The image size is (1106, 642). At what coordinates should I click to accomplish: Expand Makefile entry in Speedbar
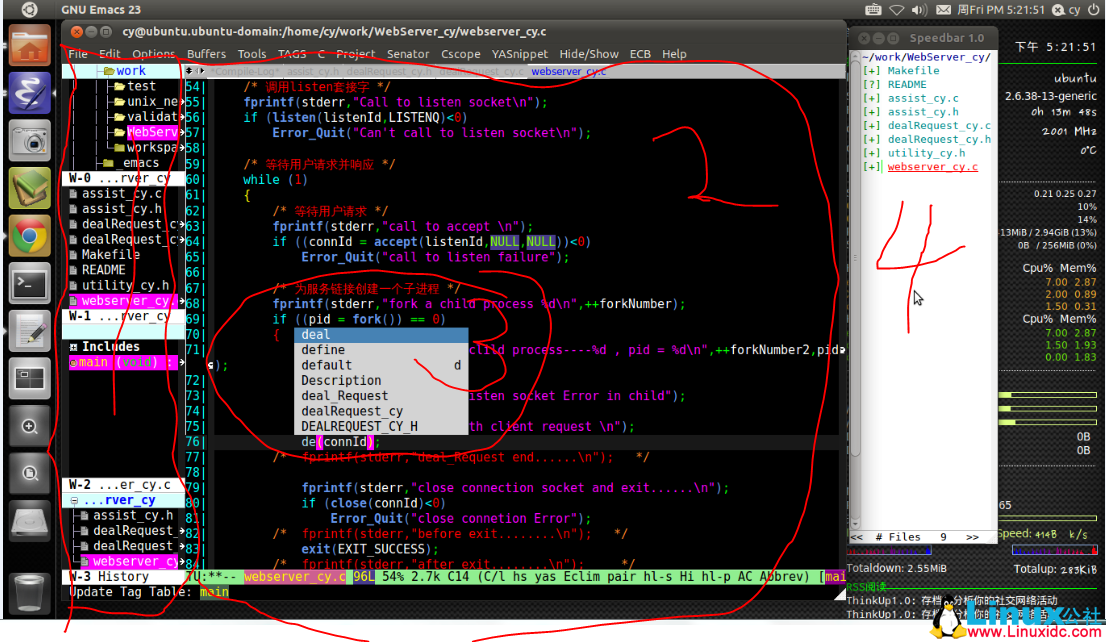[871, 71]
